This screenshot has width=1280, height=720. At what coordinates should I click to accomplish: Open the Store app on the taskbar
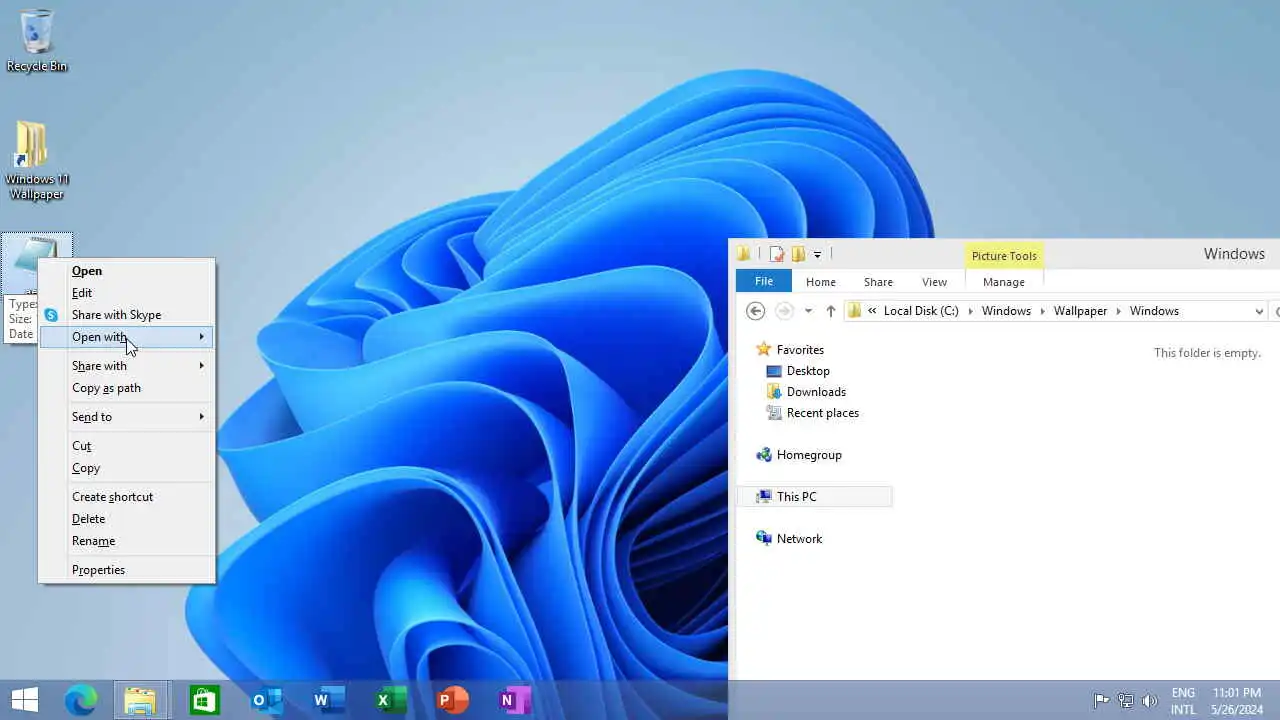point(204,700)
